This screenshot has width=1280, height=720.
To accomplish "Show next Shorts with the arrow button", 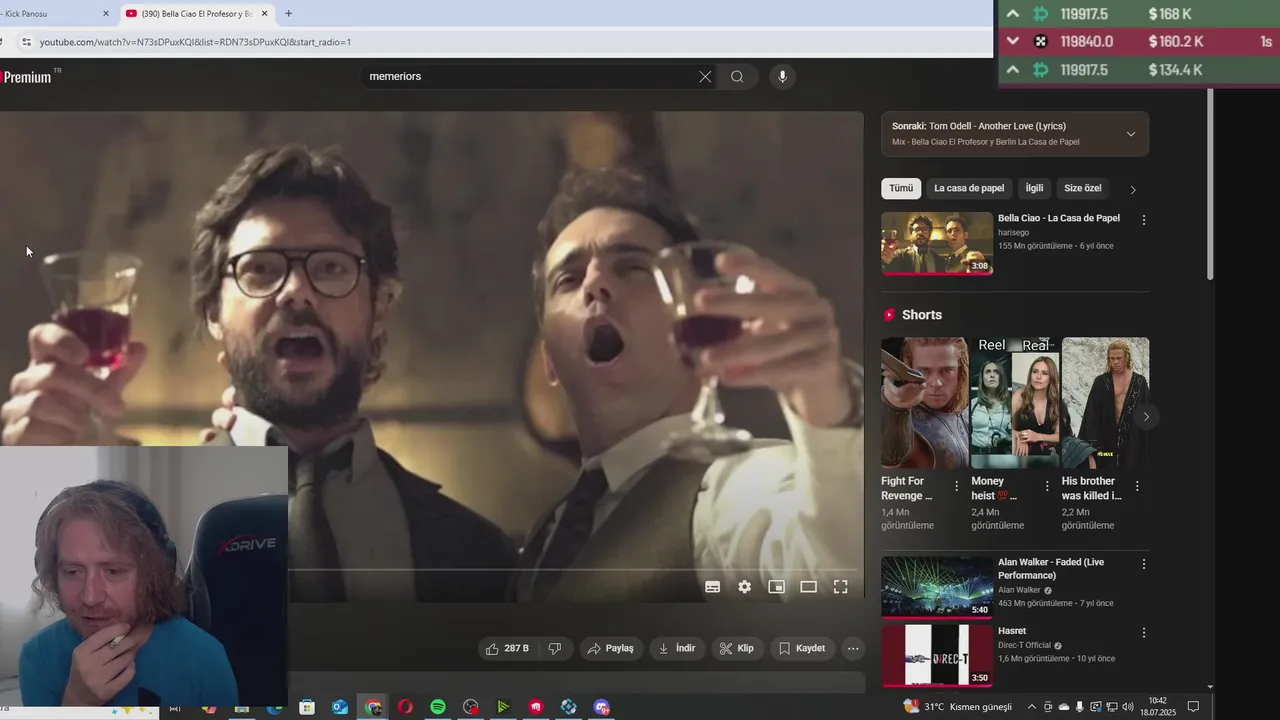I will [x=1146, y=416].
